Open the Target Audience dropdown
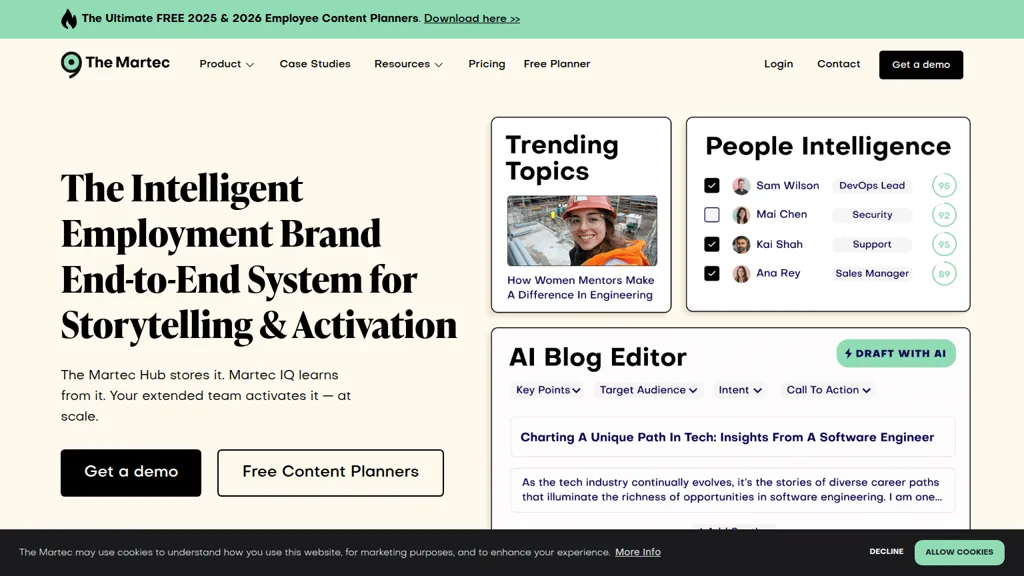The width and height of the screenshot is (1024, 576). 648,390
